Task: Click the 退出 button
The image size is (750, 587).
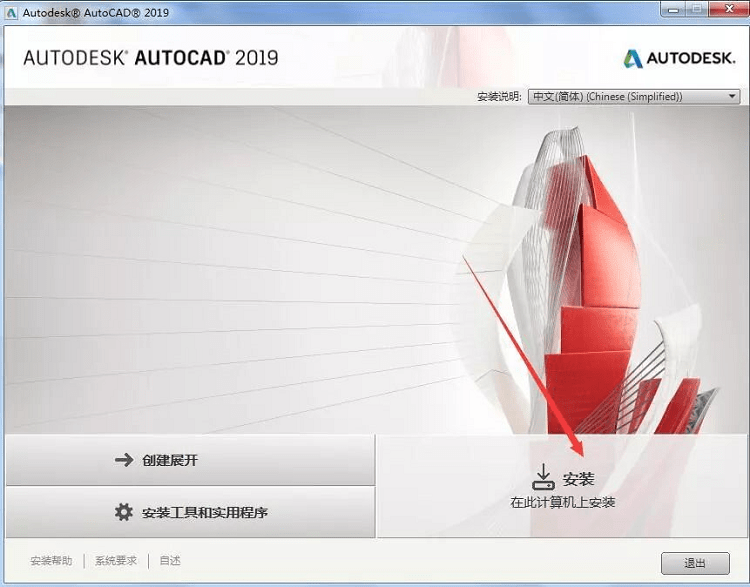Action: point(695,563)
